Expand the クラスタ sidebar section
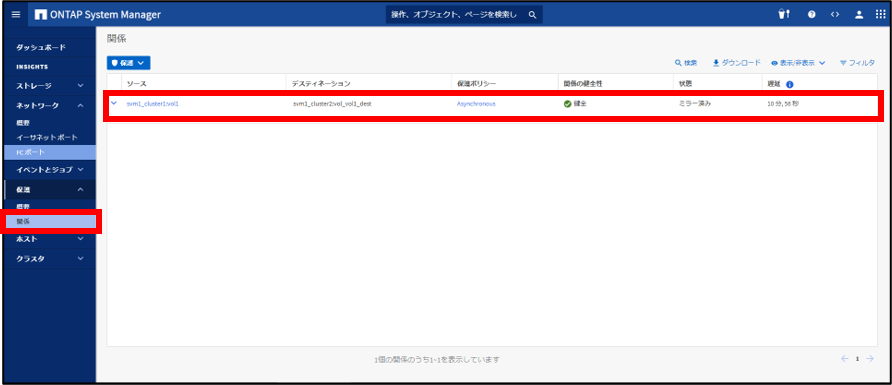Image resolution: width=892 pixels, height=385 pixels. (x=49, y=259)
